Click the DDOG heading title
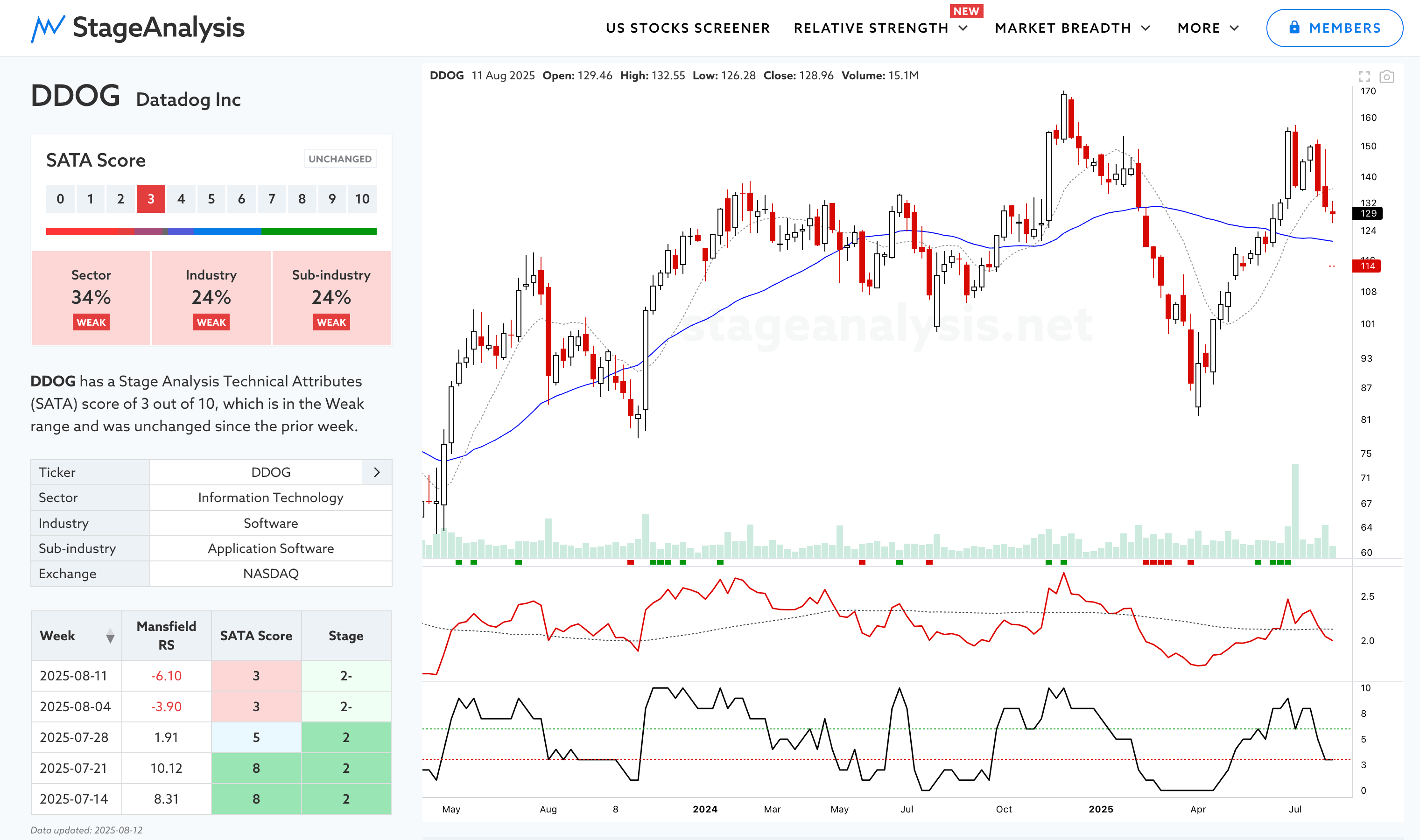 click(x=75, y=96)
